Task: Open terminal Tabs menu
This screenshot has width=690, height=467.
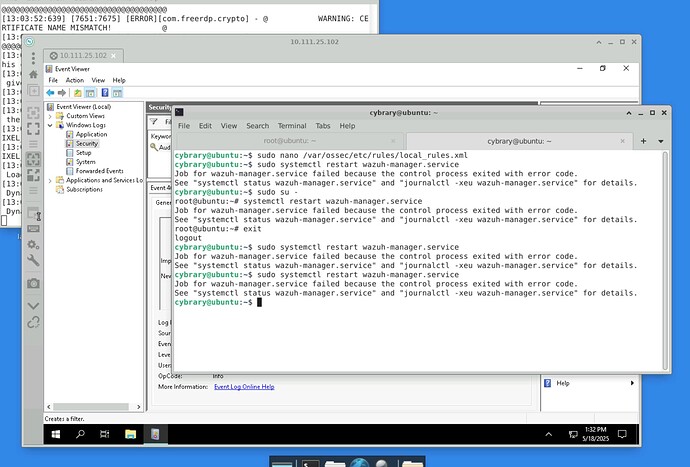Action: click(323, 126)
